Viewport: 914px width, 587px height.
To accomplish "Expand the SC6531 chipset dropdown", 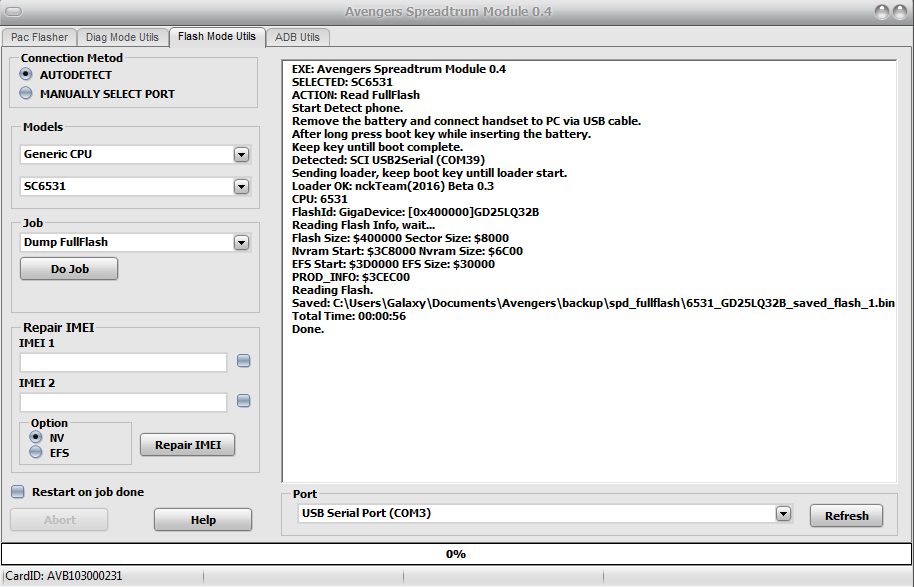I will (241, 187).
